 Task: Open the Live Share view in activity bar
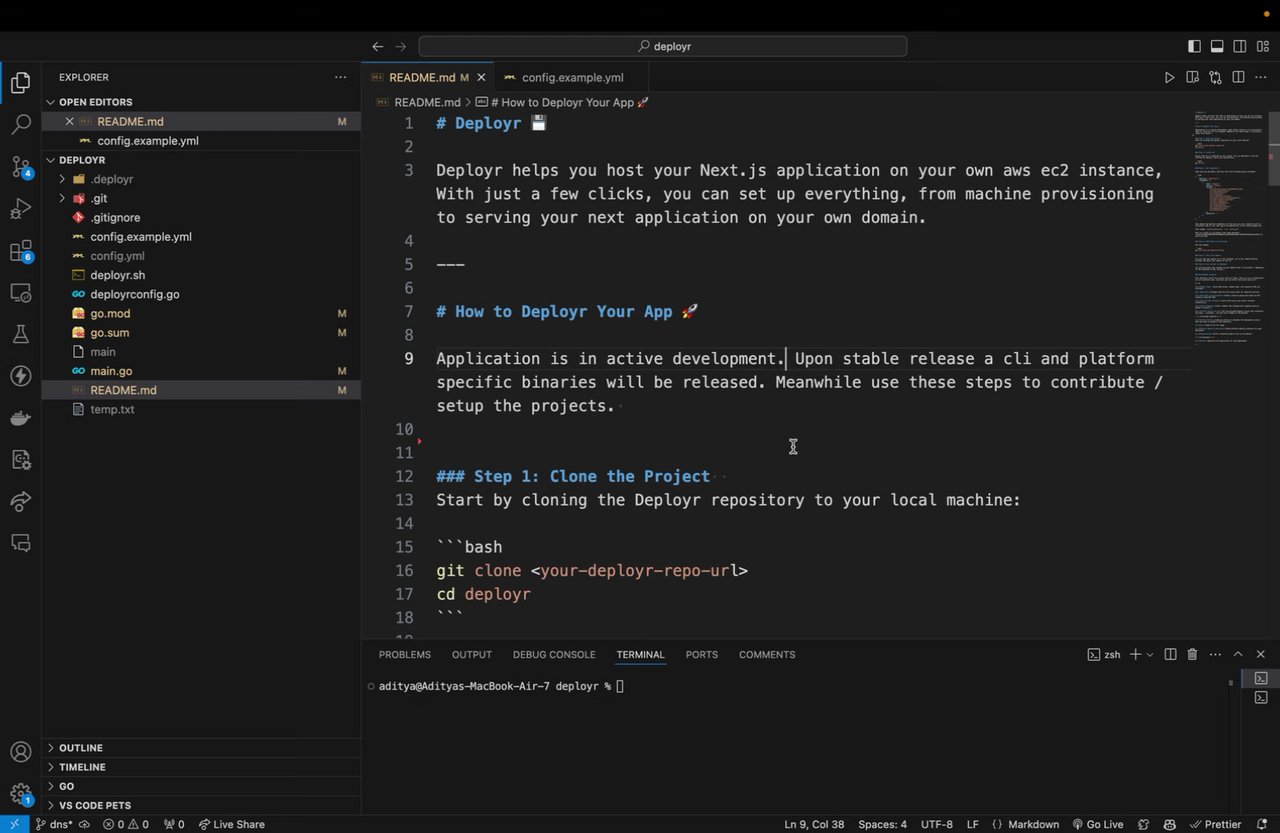pyautogui.click(x=20, y=501)
